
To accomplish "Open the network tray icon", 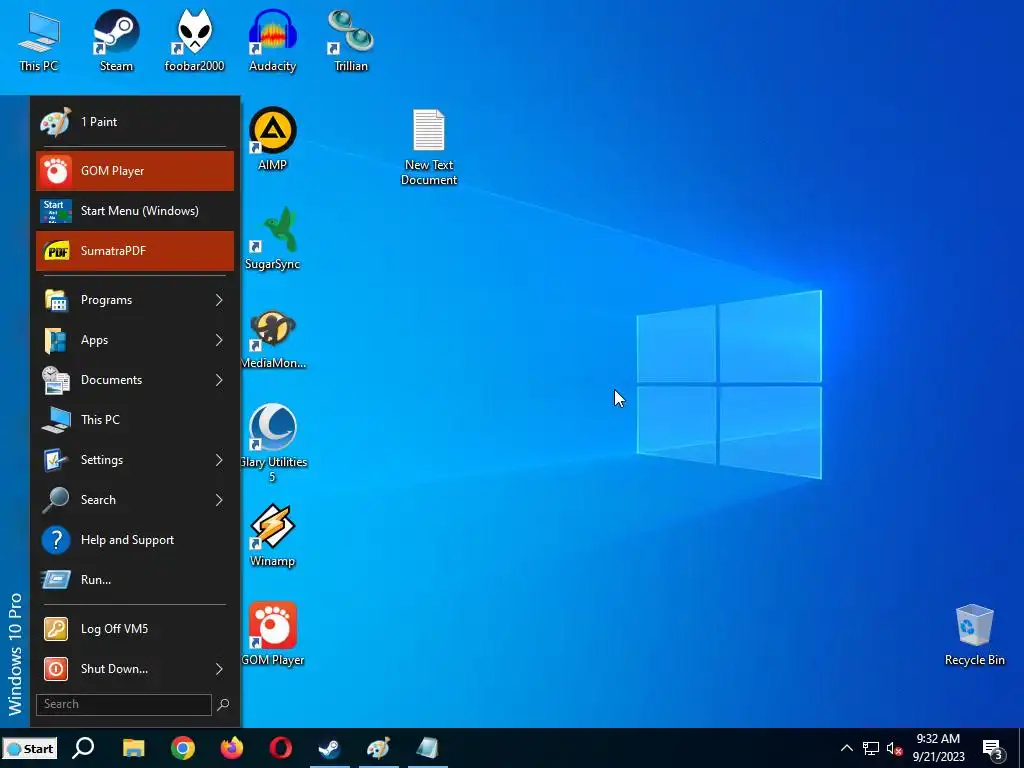I will tap(871, 748).
